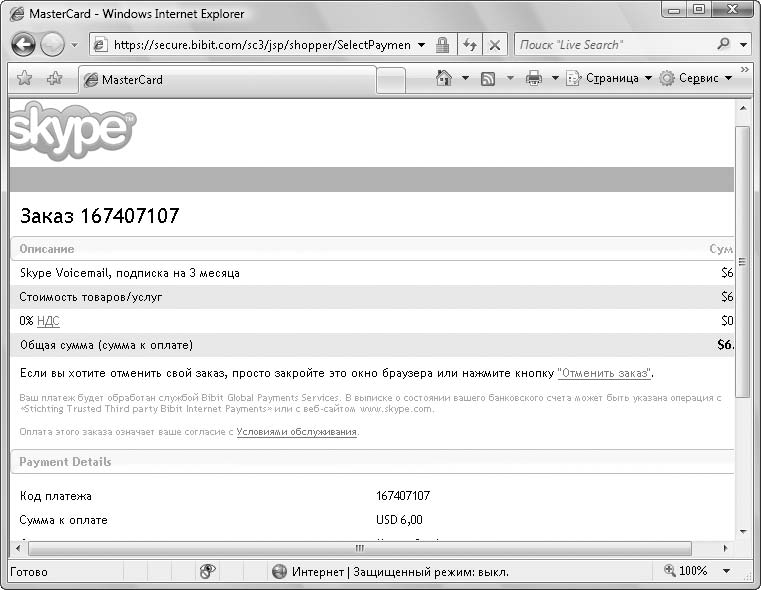Viewport: 761px width, 590px height.
Task: Open the Сервис menu
Action: [695, 78]
